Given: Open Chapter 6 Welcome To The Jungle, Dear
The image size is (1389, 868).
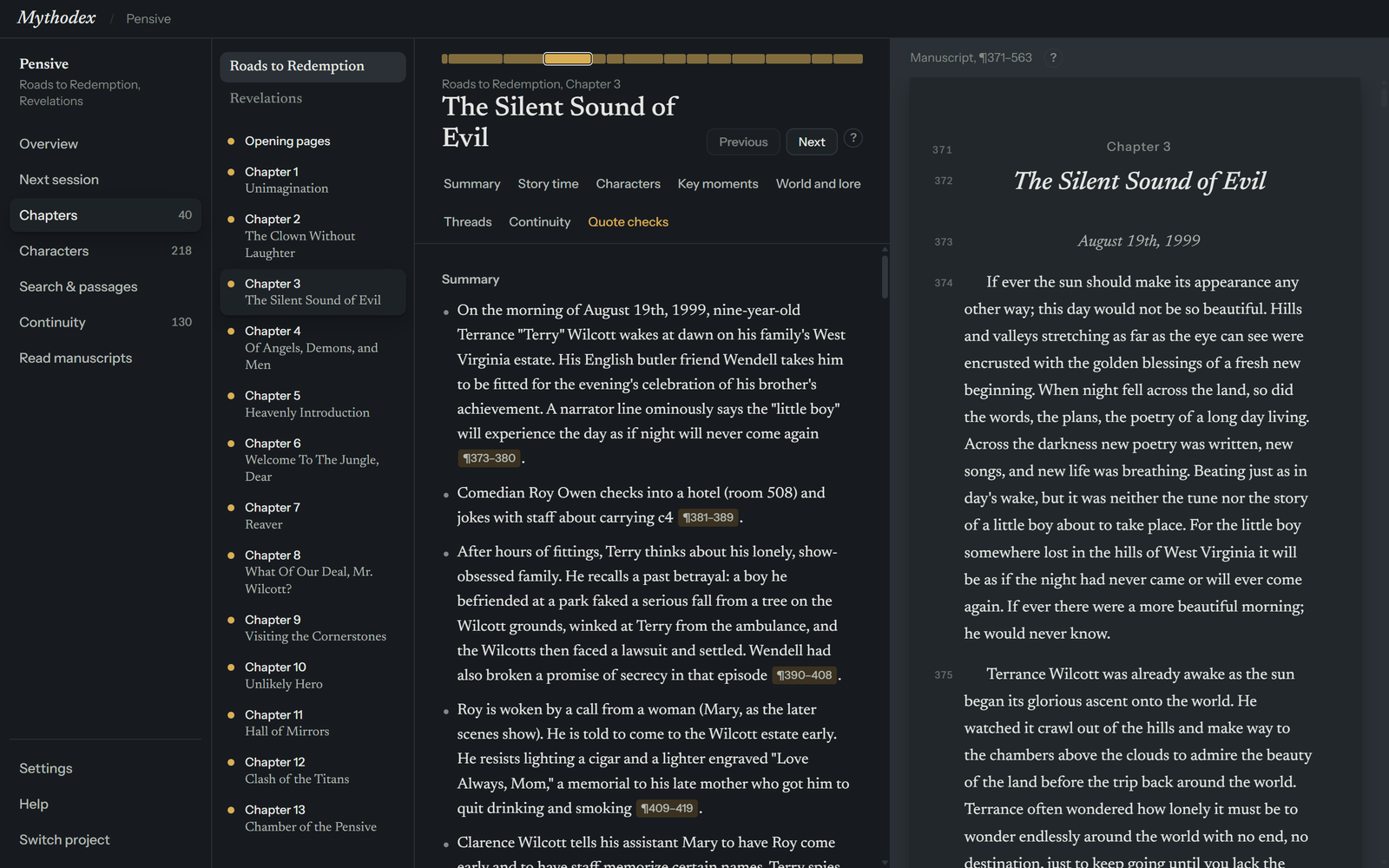Looking at the screenshot, I should coord(313,460).
